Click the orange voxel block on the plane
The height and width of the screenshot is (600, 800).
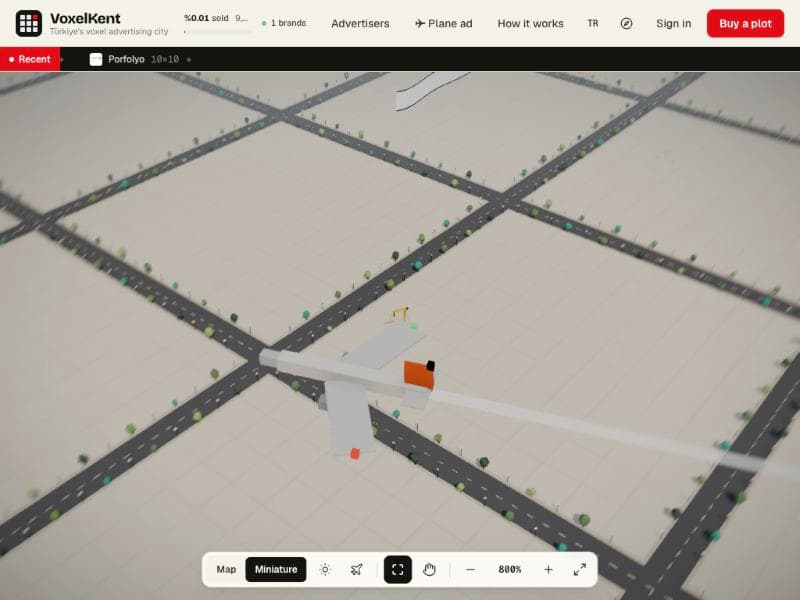click(x=419, y=374)
